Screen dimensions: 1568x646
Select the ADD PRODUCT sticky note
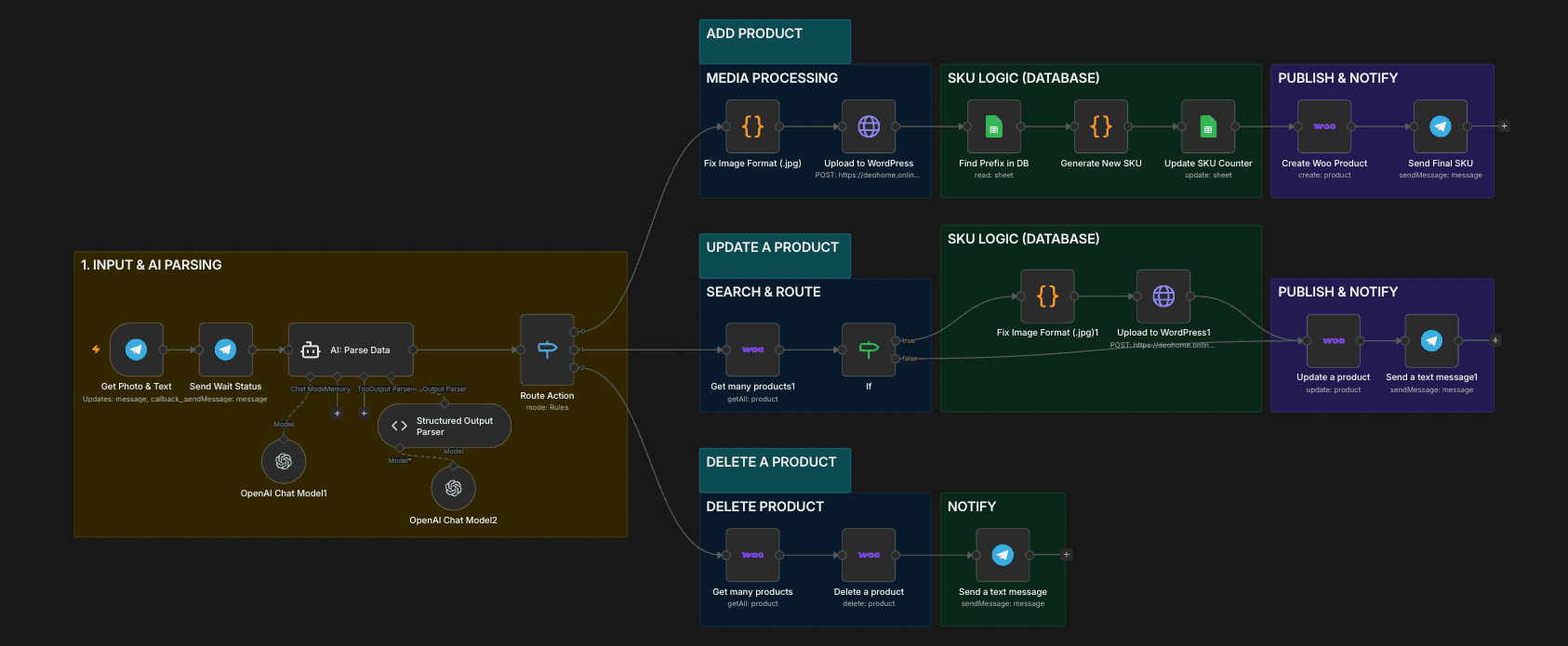pos(775,42)
